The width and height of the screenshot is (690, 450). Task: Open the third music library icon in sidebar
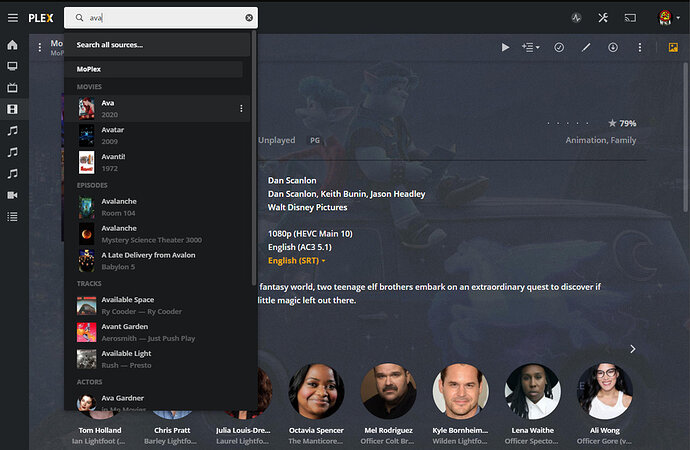(x=12, y=174)
